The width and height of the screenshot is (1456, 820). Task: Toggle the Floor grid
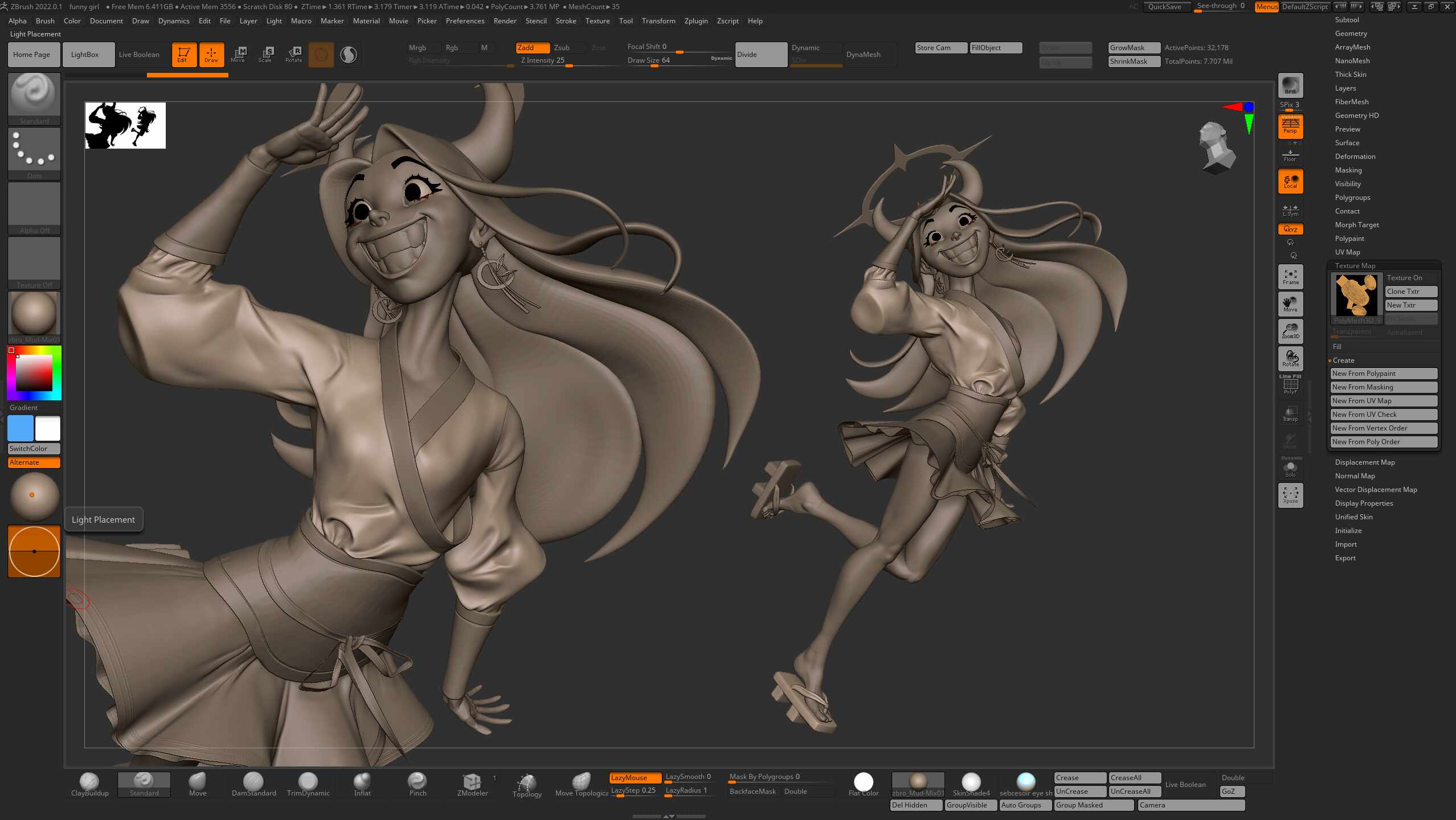tap(1290, 155)
